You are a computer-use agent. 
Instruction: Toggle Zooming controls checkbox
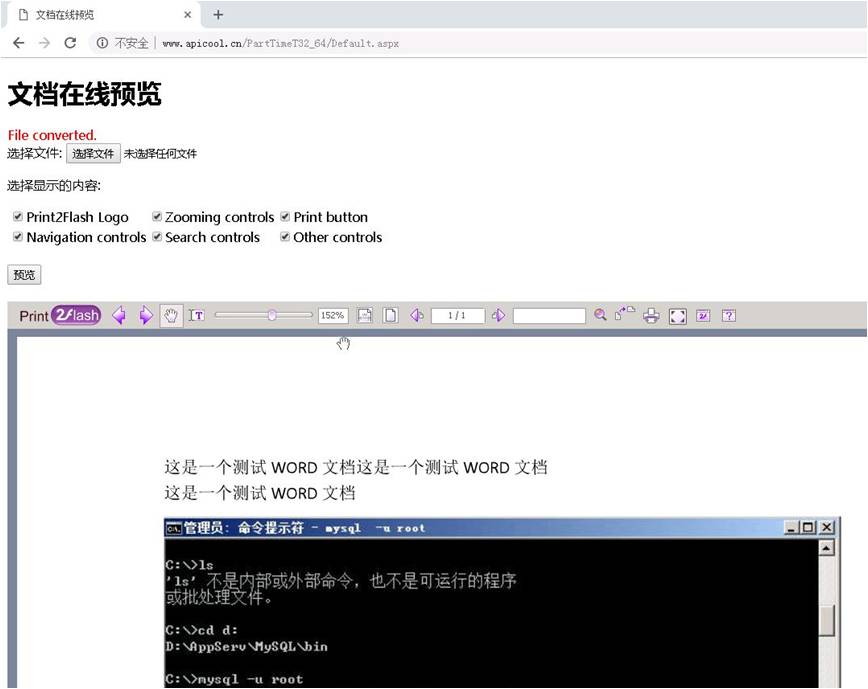[x=157, y=216]
